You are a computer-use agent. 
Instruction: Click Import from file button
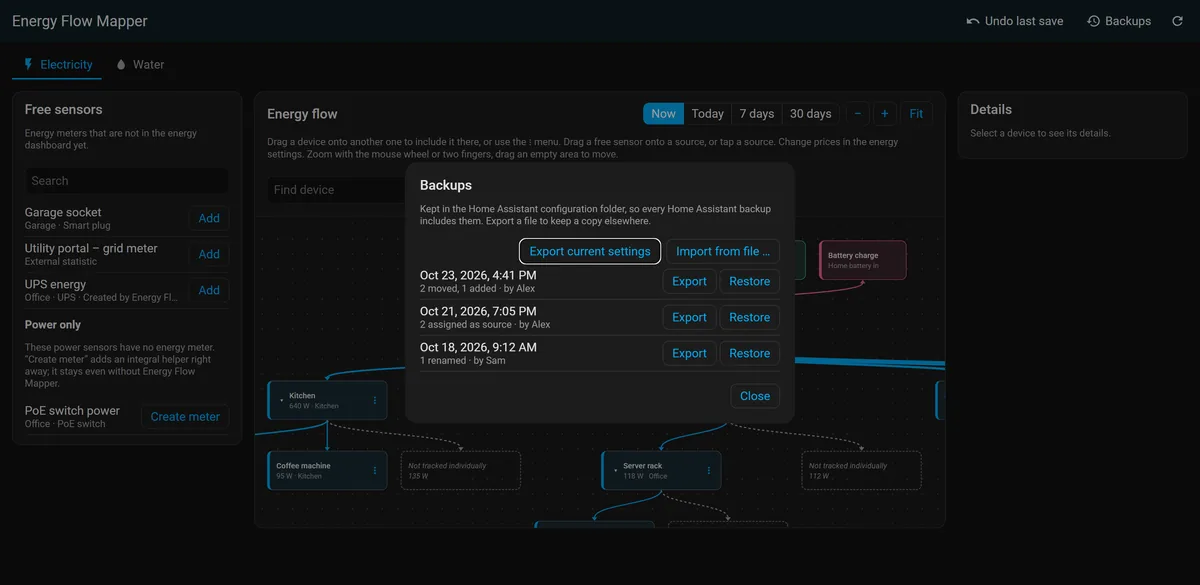[x=723, y=251]
